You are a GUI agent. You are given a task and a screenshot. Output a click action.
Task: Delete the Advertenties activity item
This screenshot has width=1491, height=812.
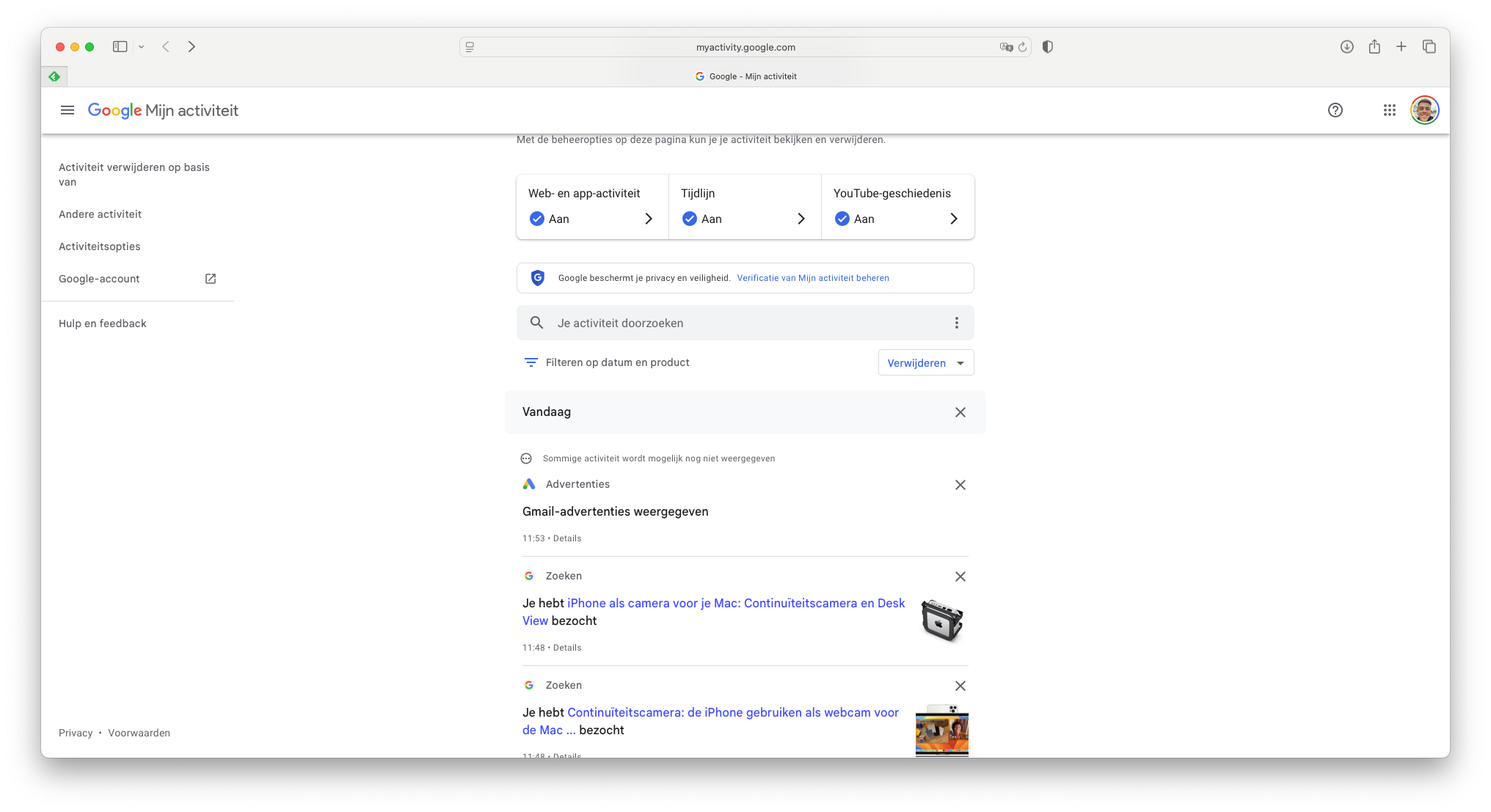(x=960, y=485)
